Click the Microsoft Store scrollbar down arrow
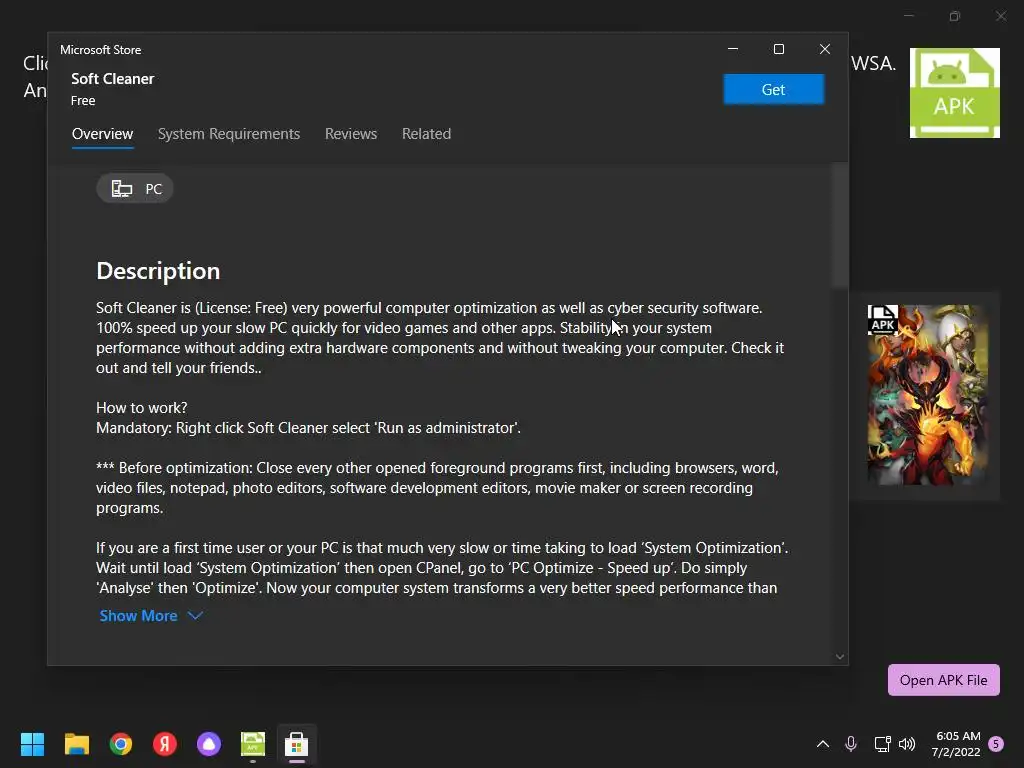The image size is (1024, 768). click(840, 657)
